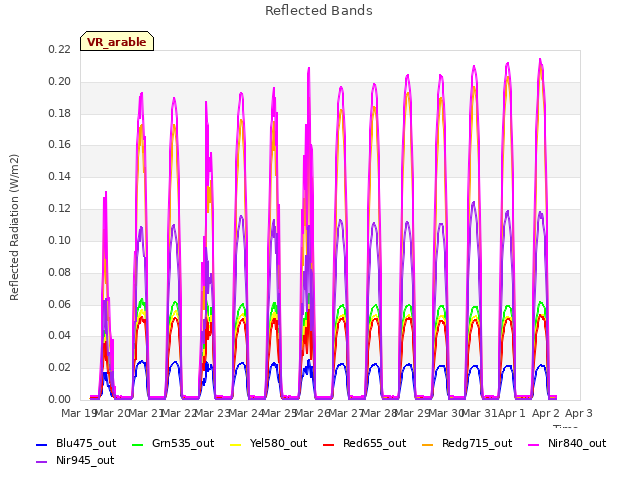Click the Apr 1 x-axis date label
This screenshot has height=480, width=640.
click(512, 413)
